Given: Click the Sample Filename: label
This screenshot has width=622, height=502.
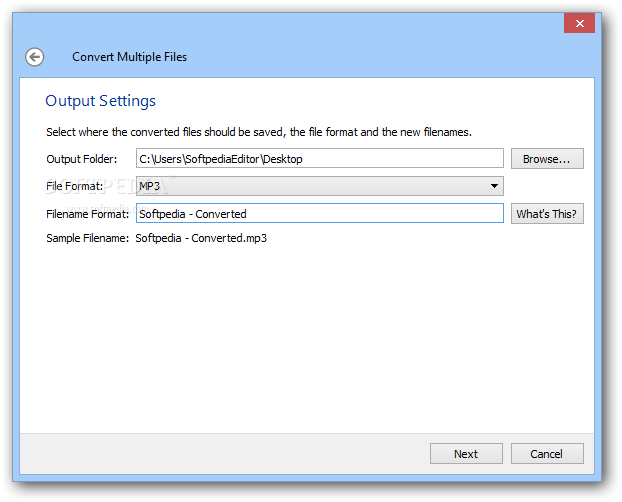Looking at the screenshot, I should tap(88, 238).
